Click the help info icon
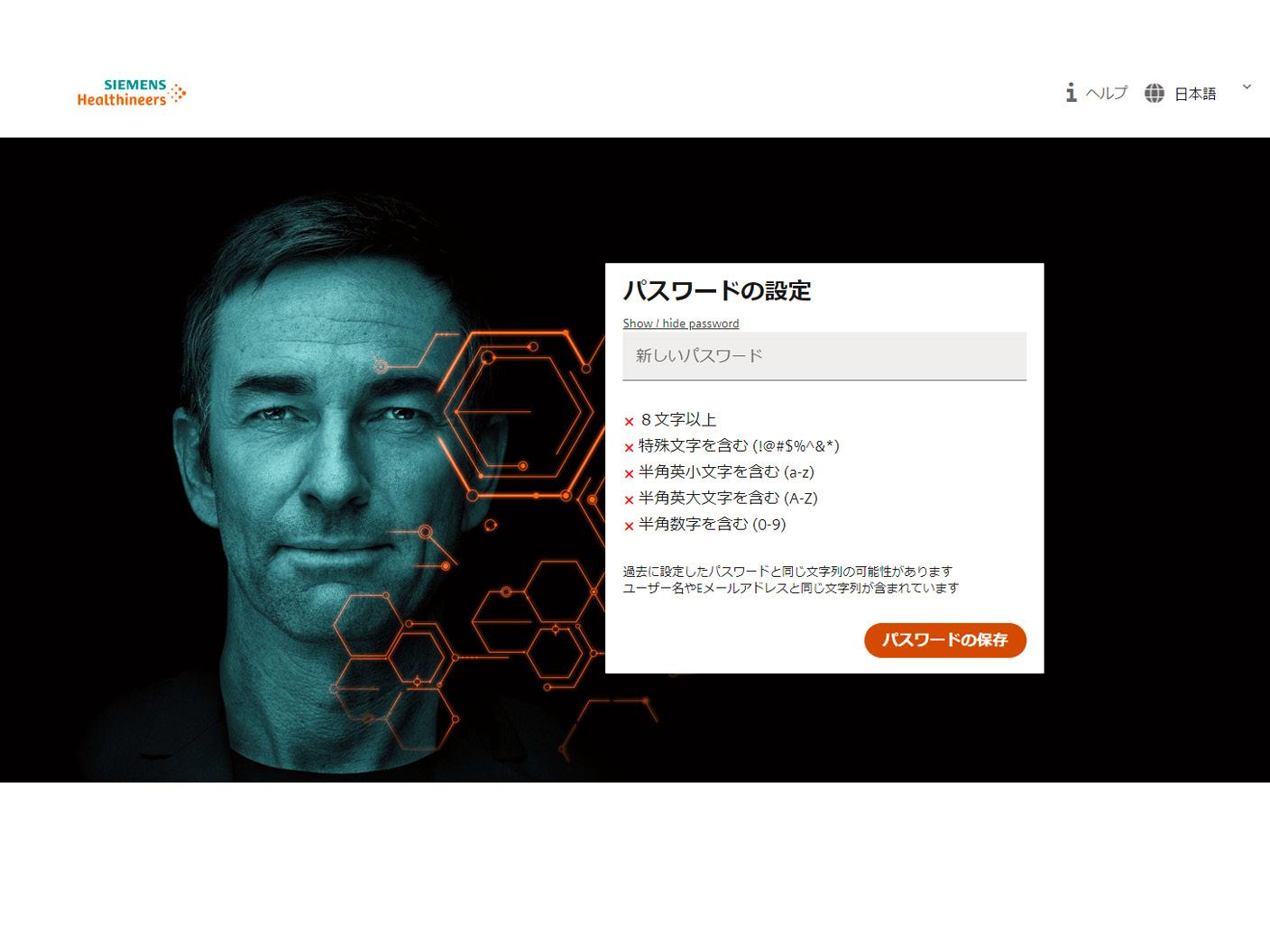The width and height of the screenshot is (1270, 952). click(x=1071, y=93)
